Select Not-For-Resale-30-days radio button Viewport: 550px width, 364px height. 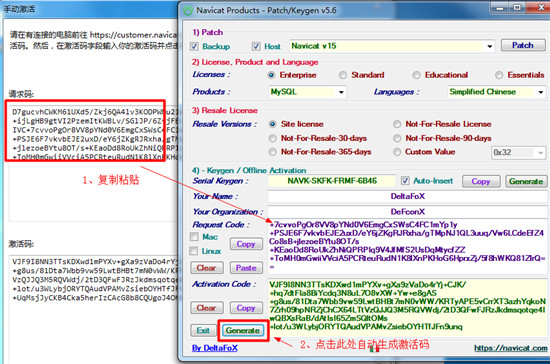pos(273,138)
